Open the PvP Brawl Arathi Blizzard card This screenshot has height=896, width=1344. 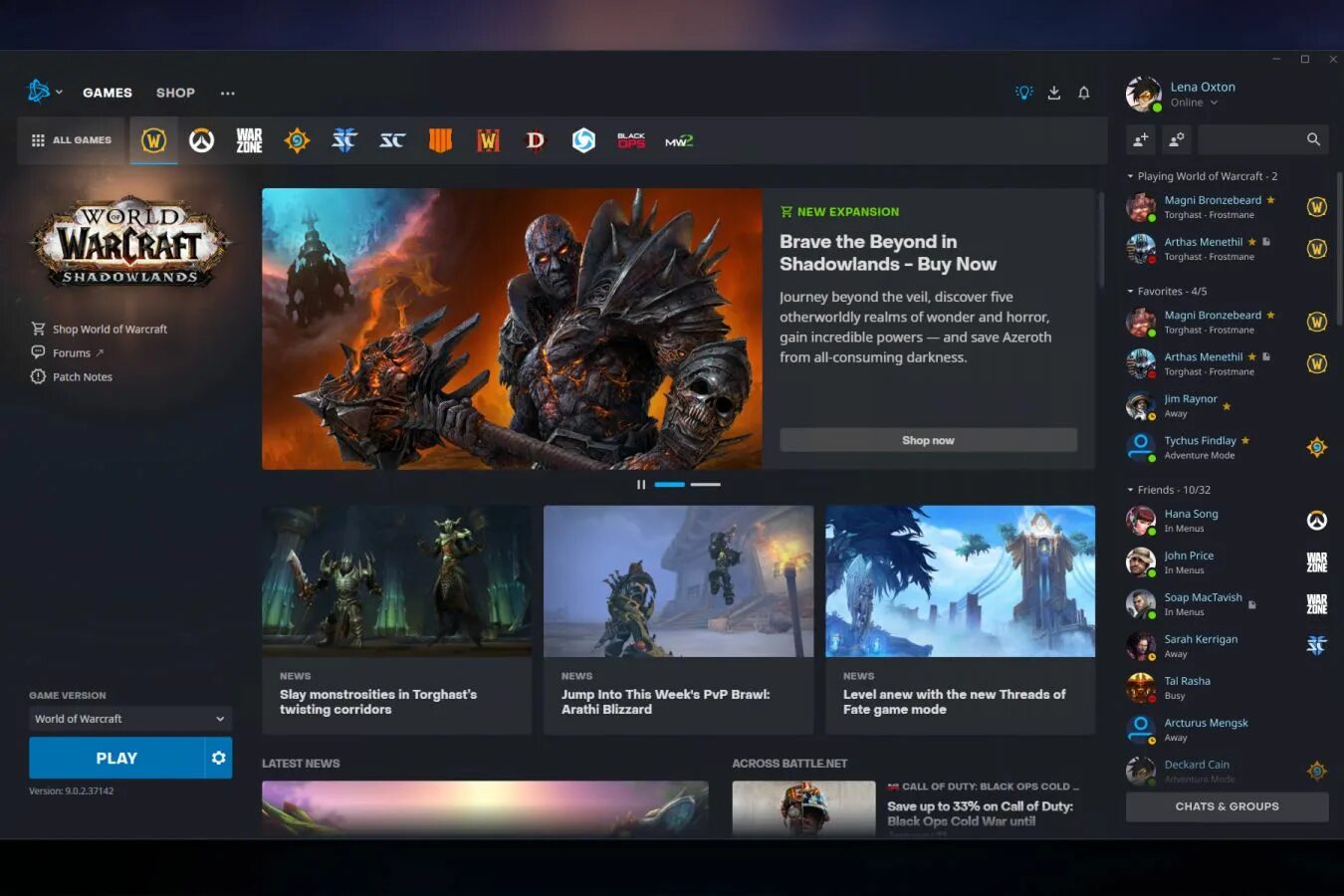point(678,620)
